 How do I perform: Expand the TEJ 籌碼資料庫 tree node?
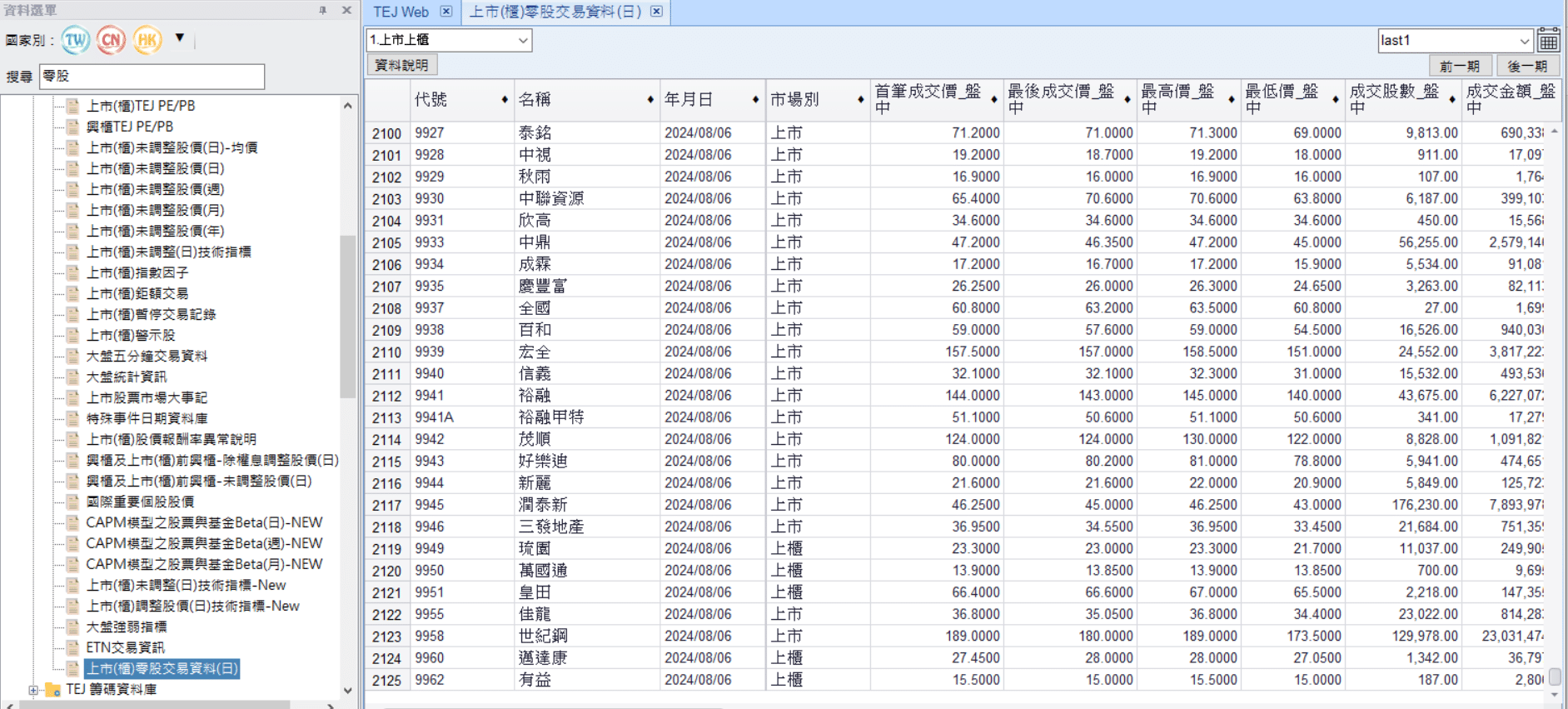(x=33, y=690)
